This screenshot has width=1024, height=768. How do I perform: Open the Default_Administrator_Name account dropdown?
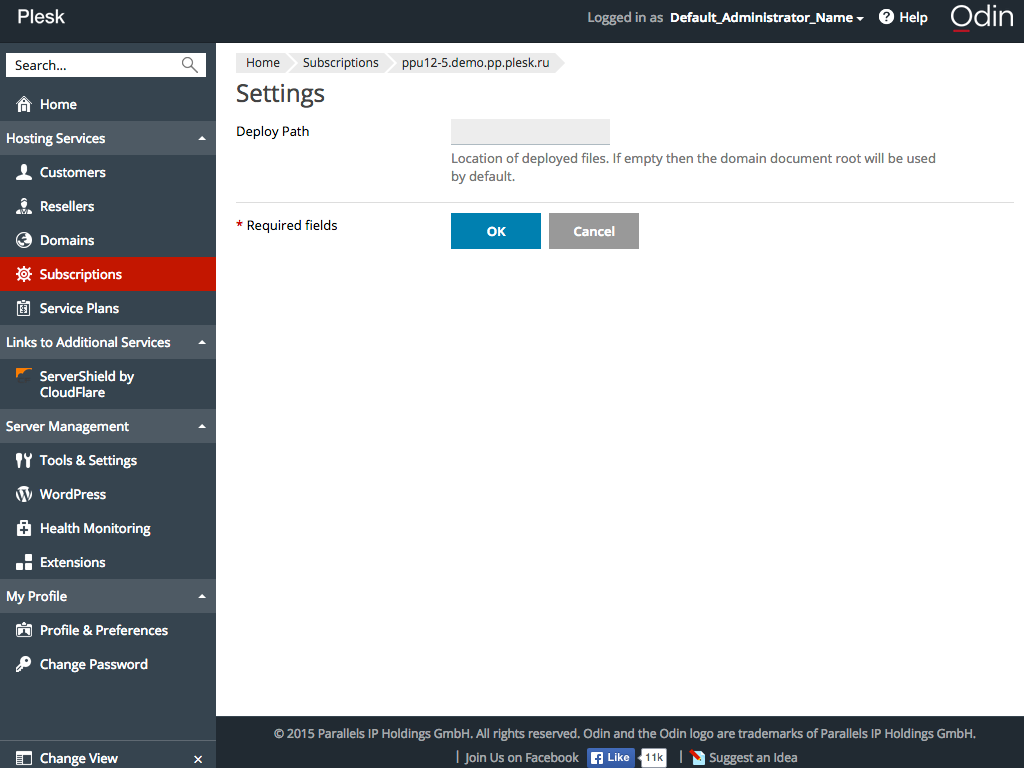766,17
